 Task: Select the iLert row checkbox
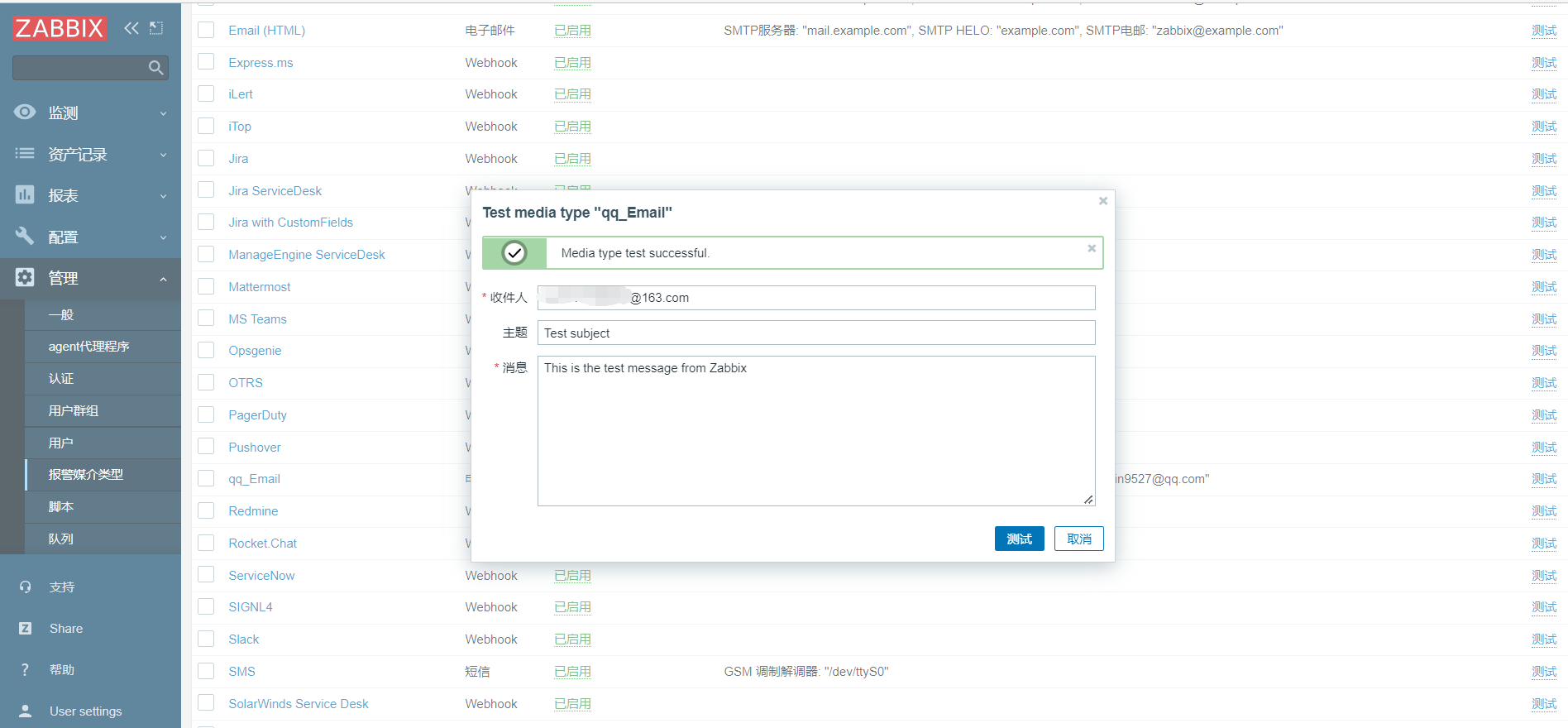pos(206,93)
